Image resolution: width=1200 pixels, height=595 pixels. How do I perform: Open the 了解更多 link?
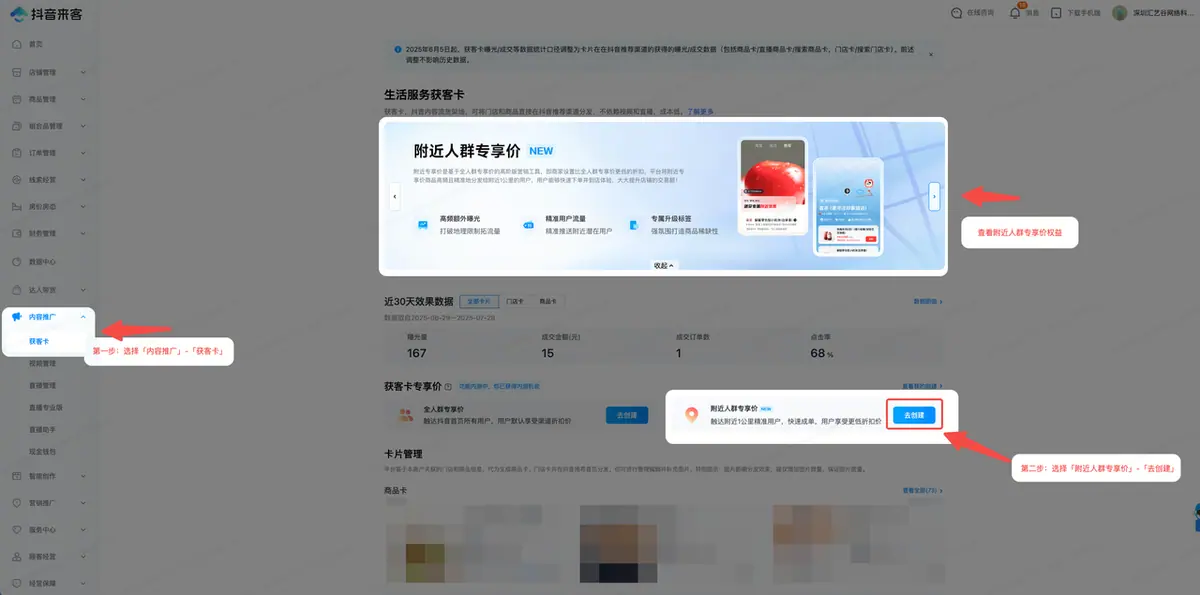(x=700, y=111)
